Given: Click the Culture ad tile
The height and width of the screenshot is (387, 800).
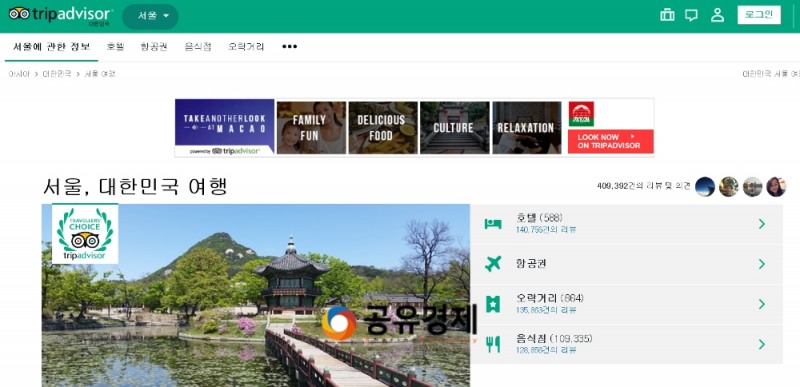Looking at the screenshot, I should pos(455,127).
